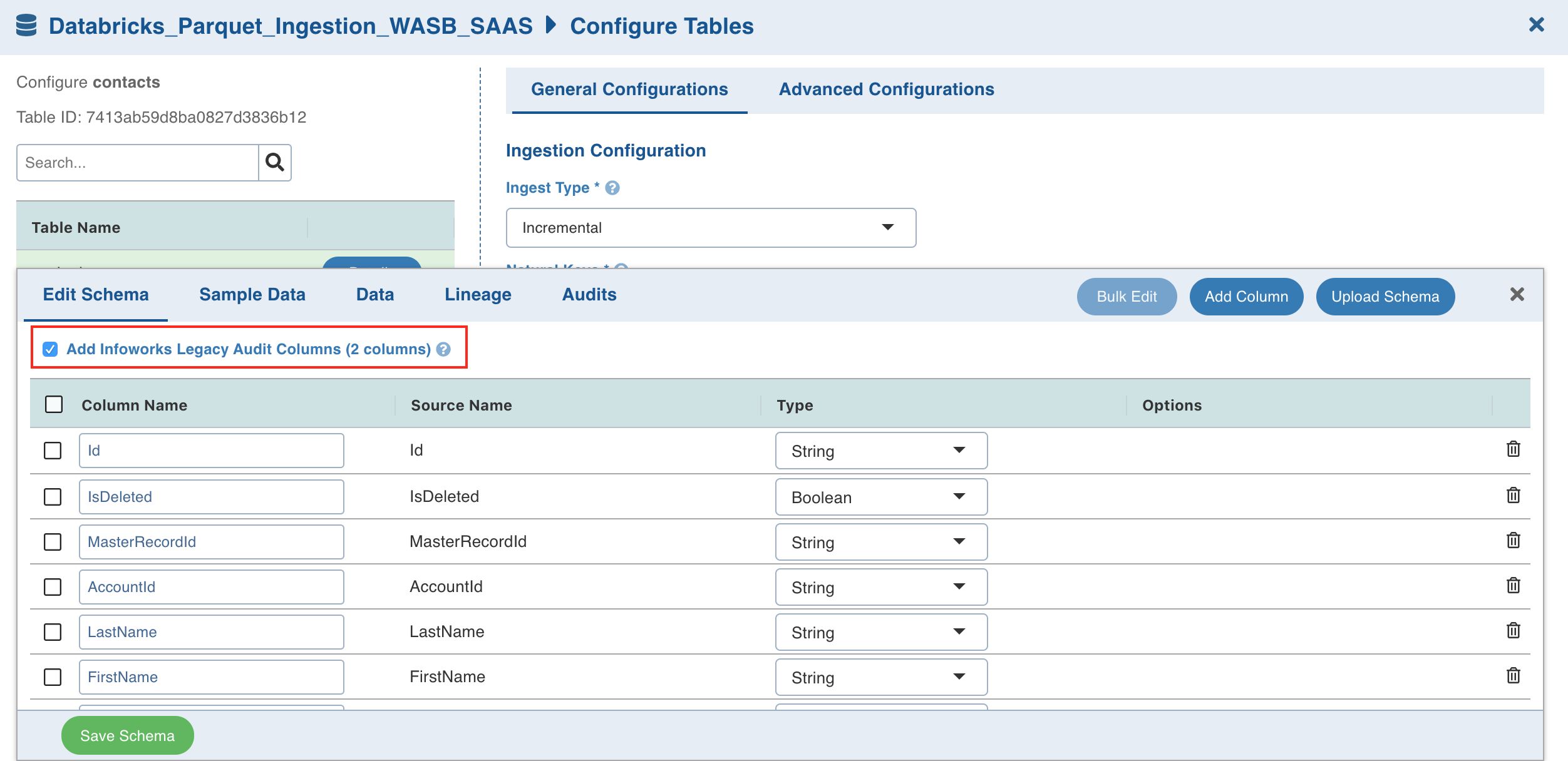Edit the FirstName column name field

click(x=212, y=677)
